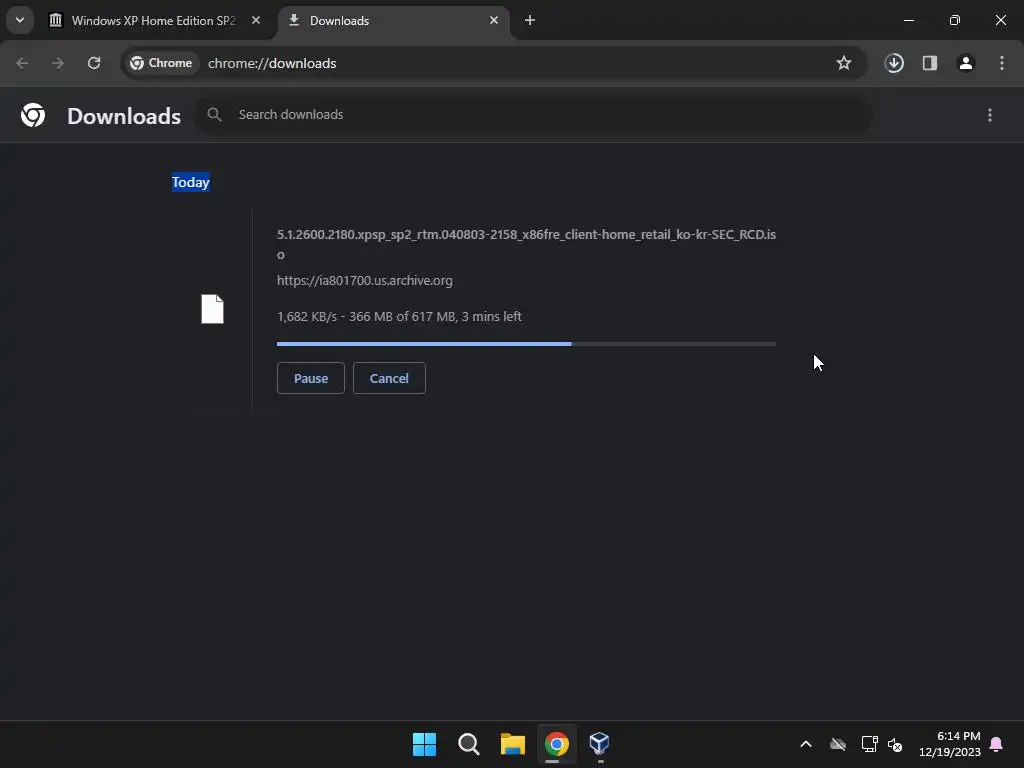Cancel the ISO download

point(389,378)
